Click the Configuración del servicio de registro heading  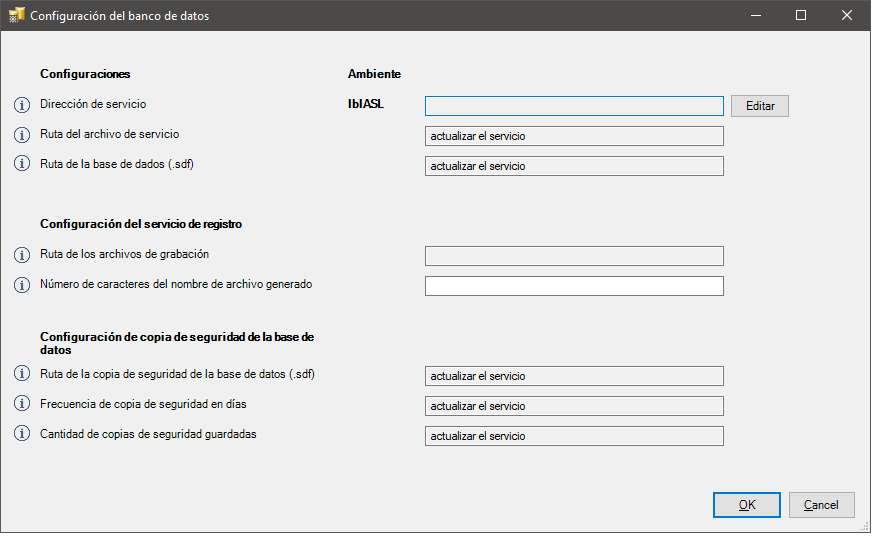pyautogui.click(x=141, y=224)
